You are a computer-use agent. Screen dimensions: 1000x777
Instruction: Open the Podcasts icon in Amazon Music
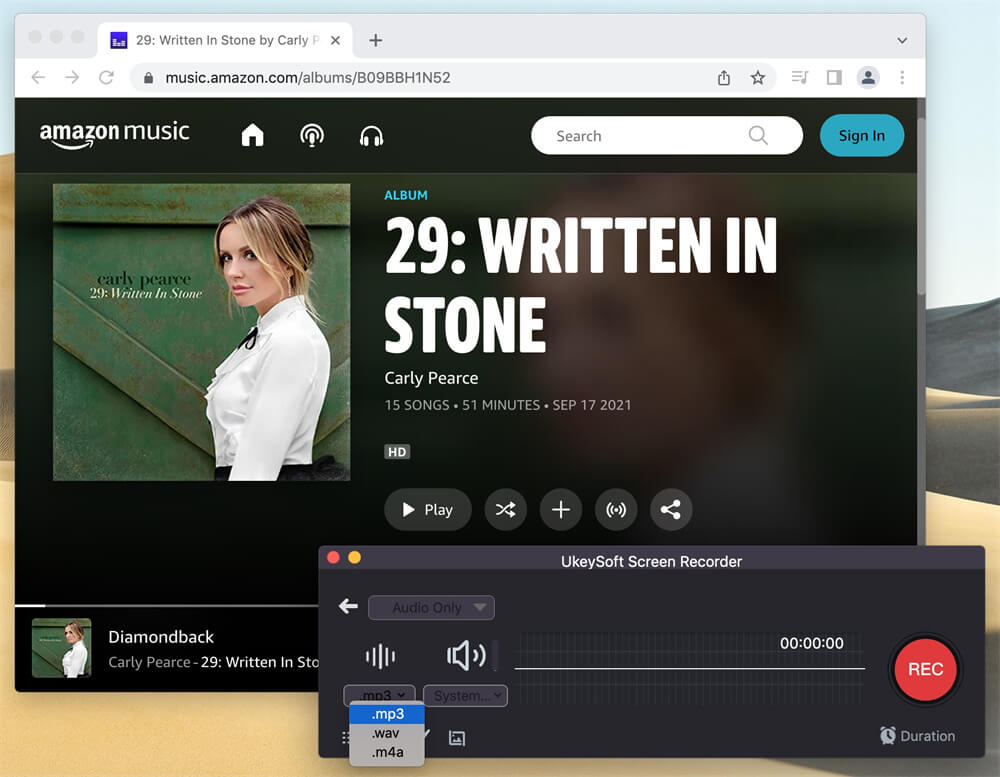click(x=312, y=135)
